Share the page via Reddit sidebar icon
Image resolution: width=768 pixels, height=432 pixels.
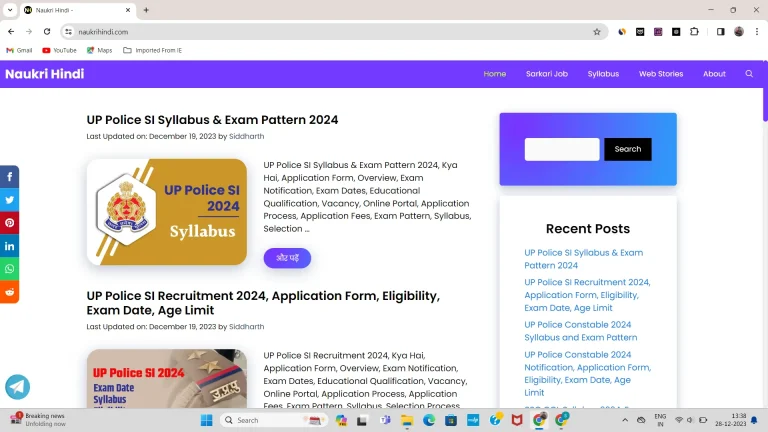coord(9,292)
